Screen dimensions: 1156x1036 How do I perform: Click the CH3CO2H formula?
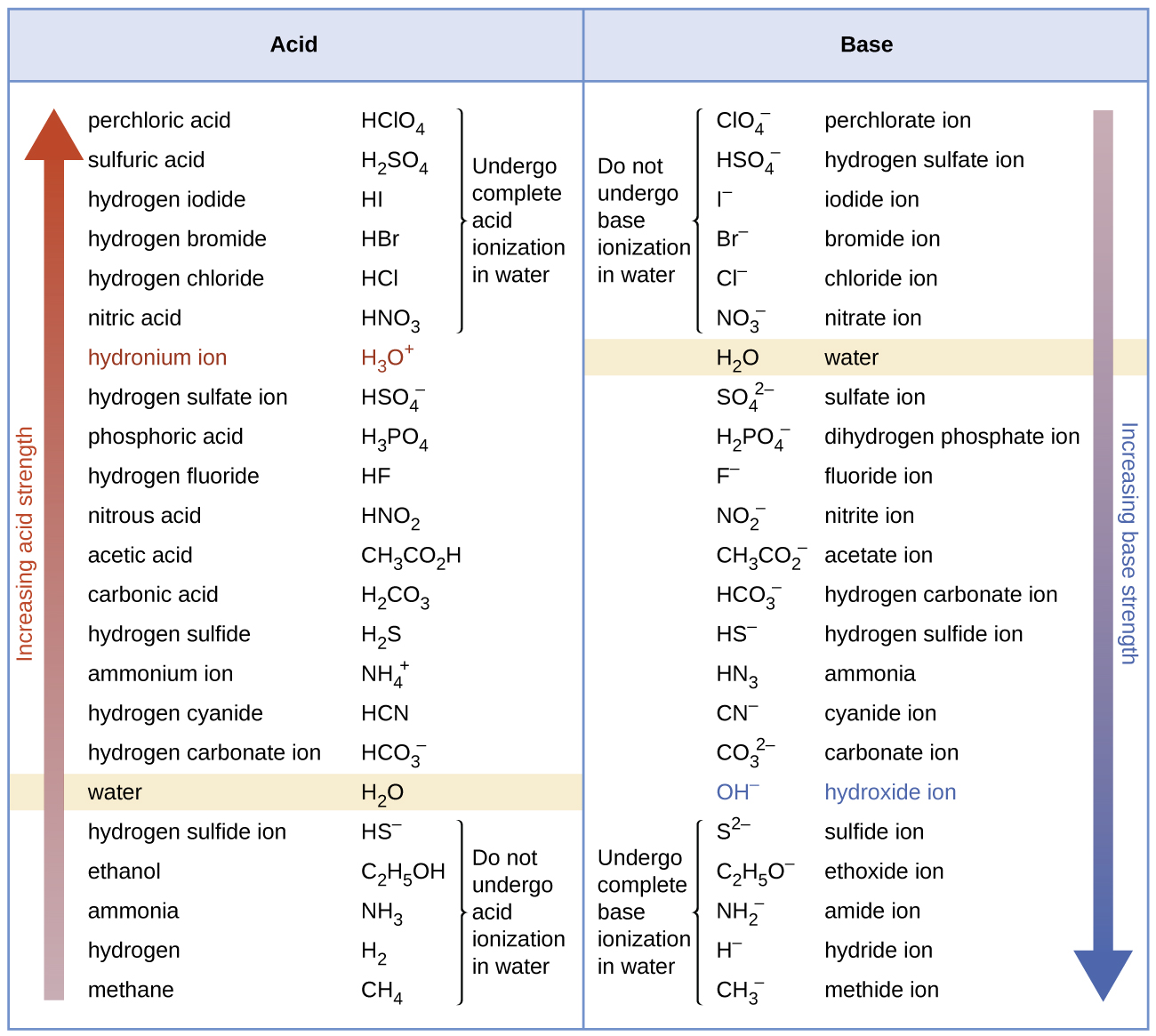click(411, 557)
